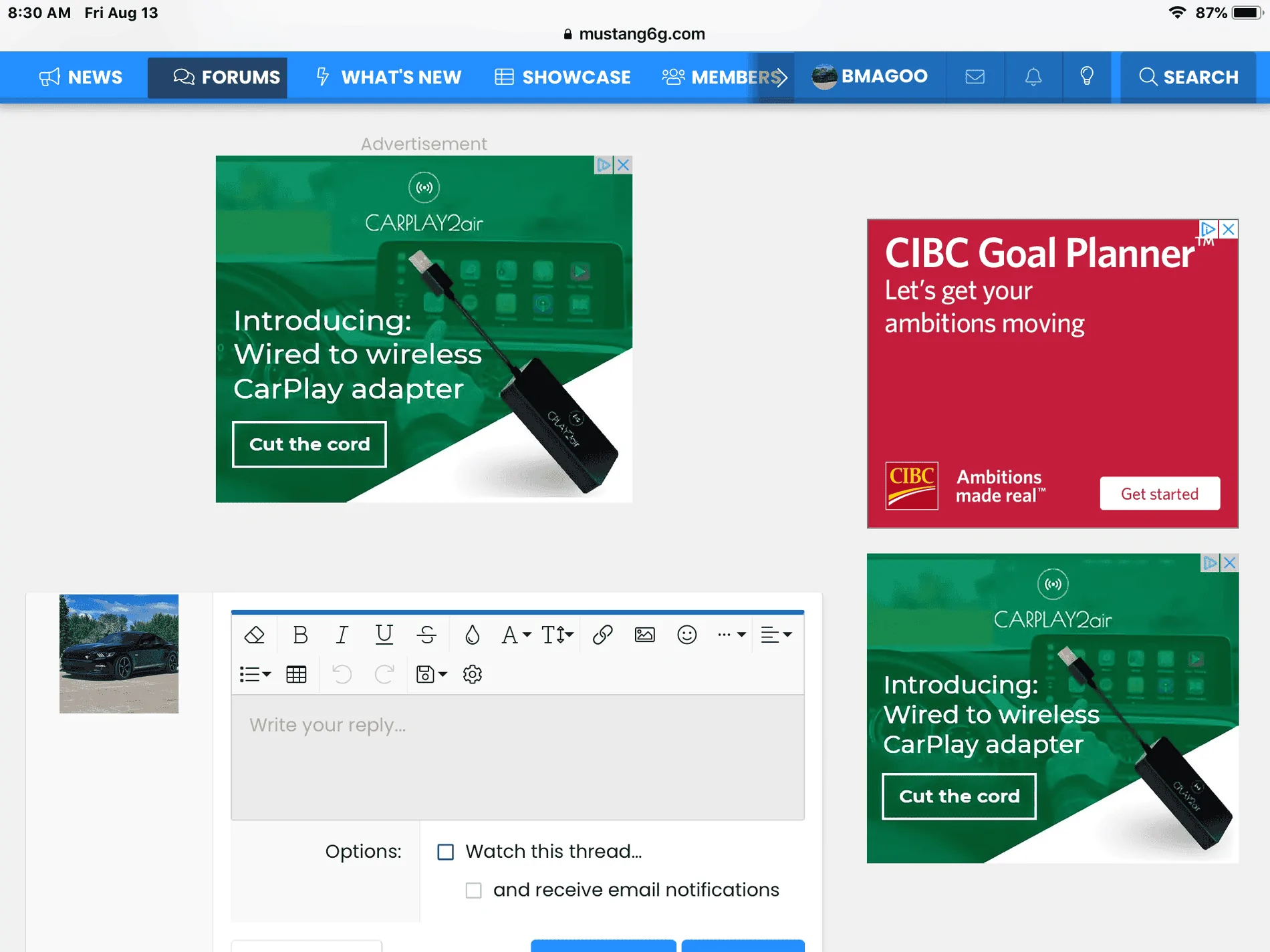This screenshot has height=952, width=1270.
Task: Click the remove formatting eraser icon
Action: (x=255, y=635)
